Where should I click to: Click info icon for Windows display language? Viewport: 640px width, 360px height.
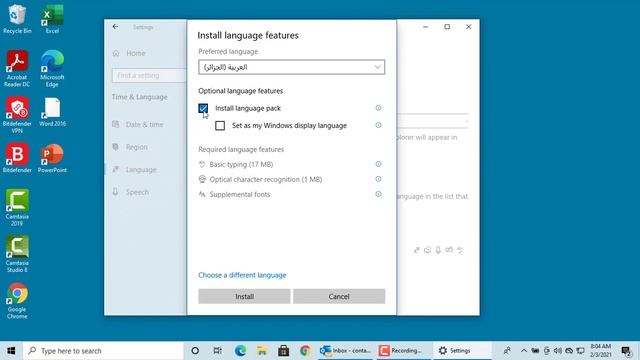[x=378, y=125]
